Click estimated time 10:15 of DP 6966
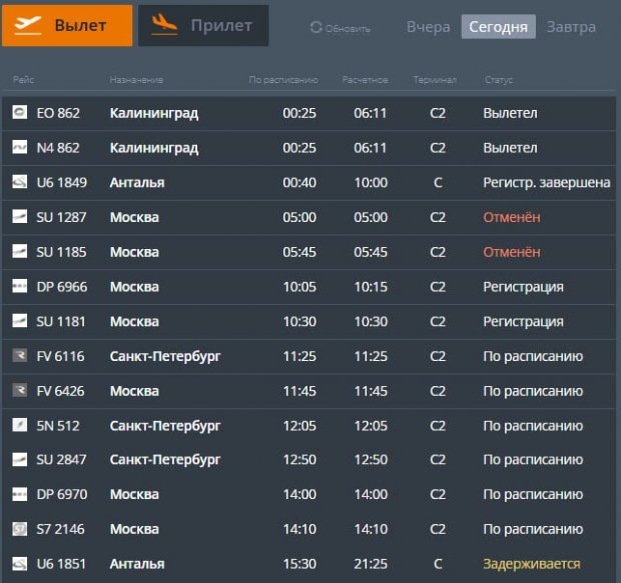The image size is (621, 583). click(x=371, y=287)
